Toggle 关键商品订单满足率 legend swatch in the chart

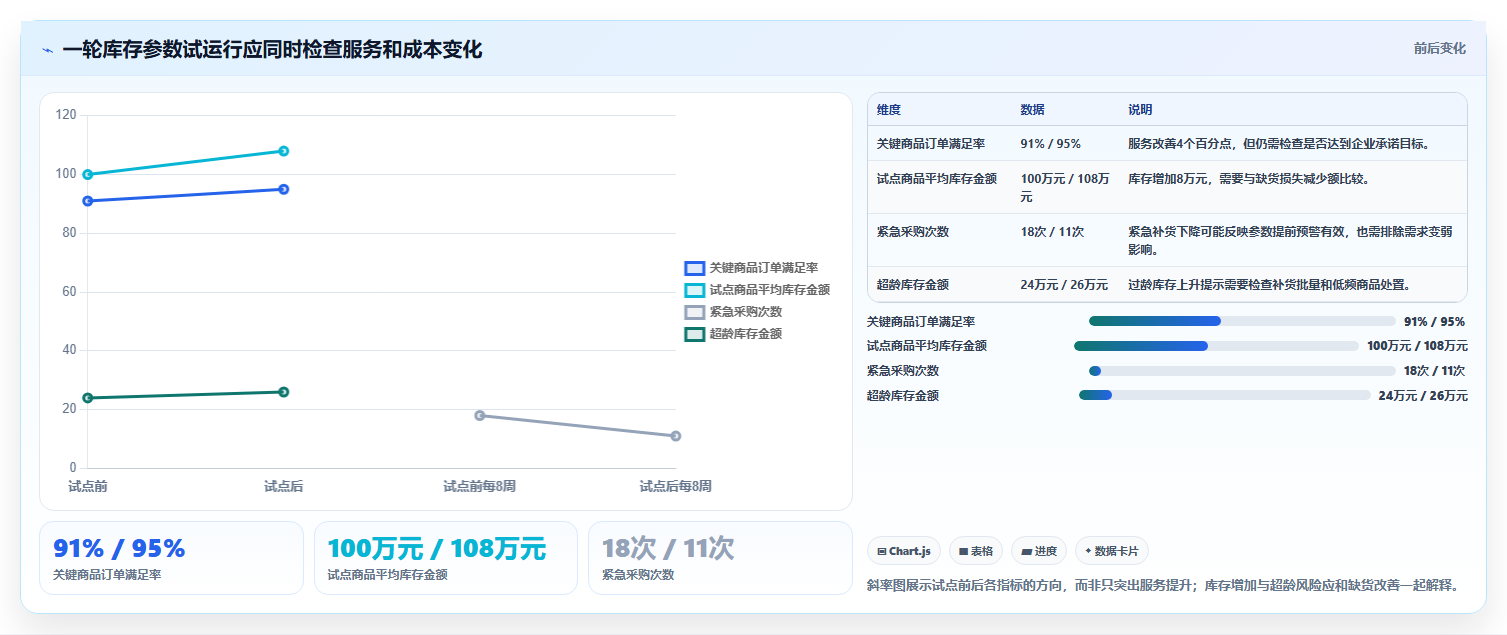694,268
